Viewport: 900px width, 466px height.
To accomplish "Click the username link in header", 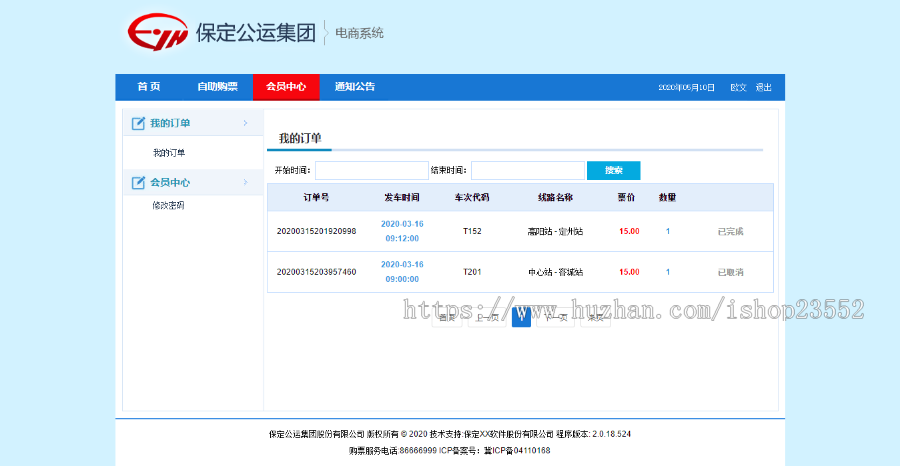I will [738, 88].
